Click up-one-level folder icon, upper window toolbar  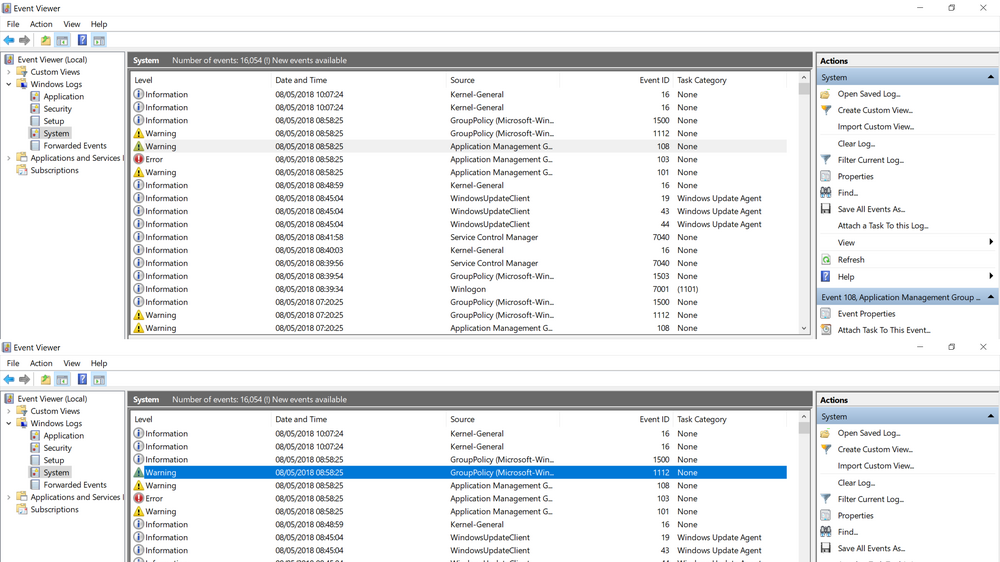(45, 40)
